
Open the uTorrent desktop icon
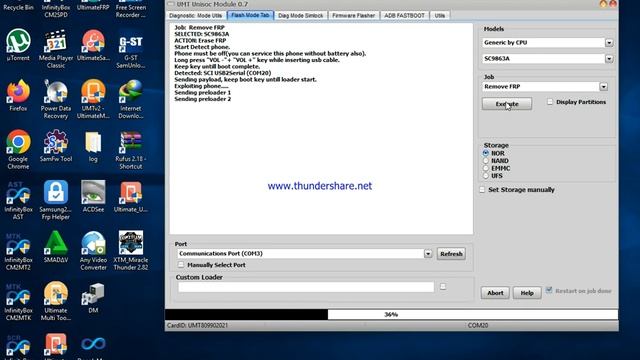[18, 44]
